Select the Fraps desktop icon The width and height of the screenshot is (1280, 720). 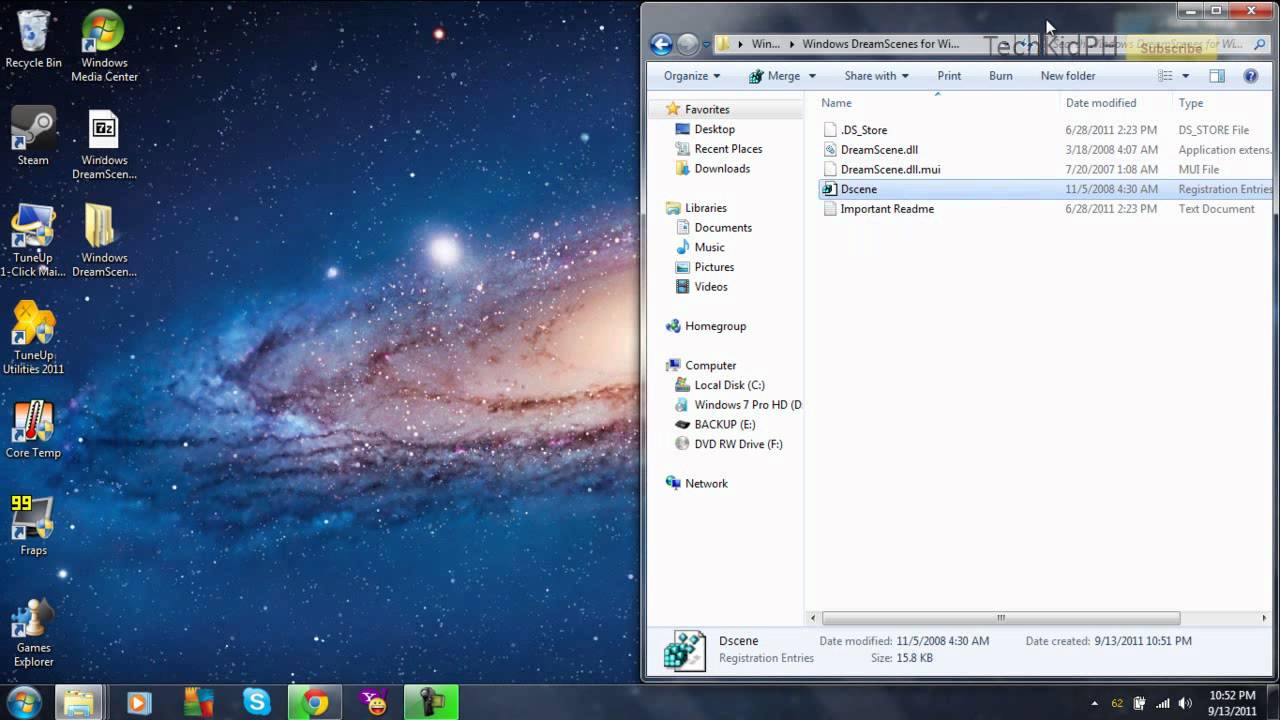33,527
